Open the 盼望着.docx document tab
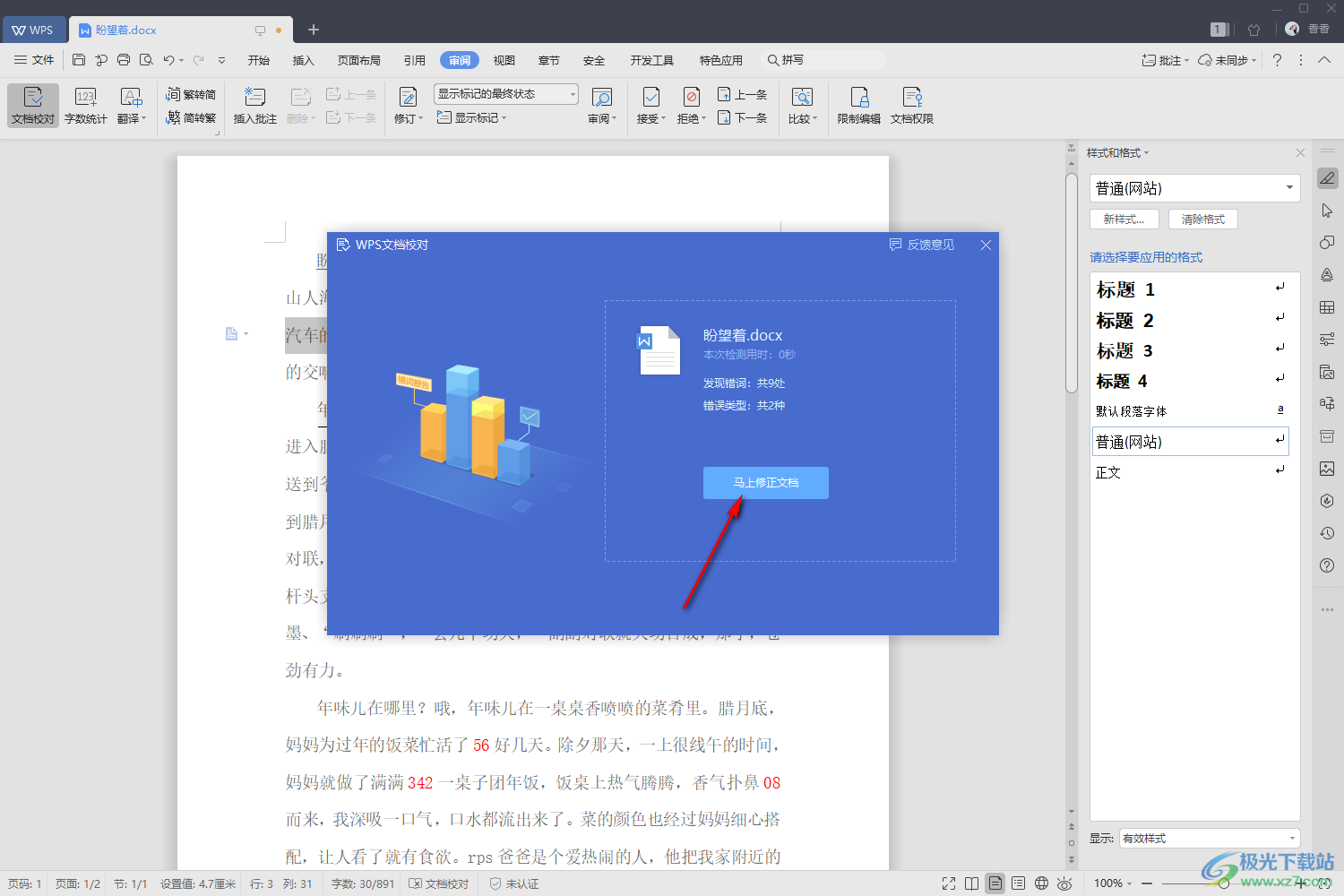This screenshot has height=896, width=1344. (179, 30)
